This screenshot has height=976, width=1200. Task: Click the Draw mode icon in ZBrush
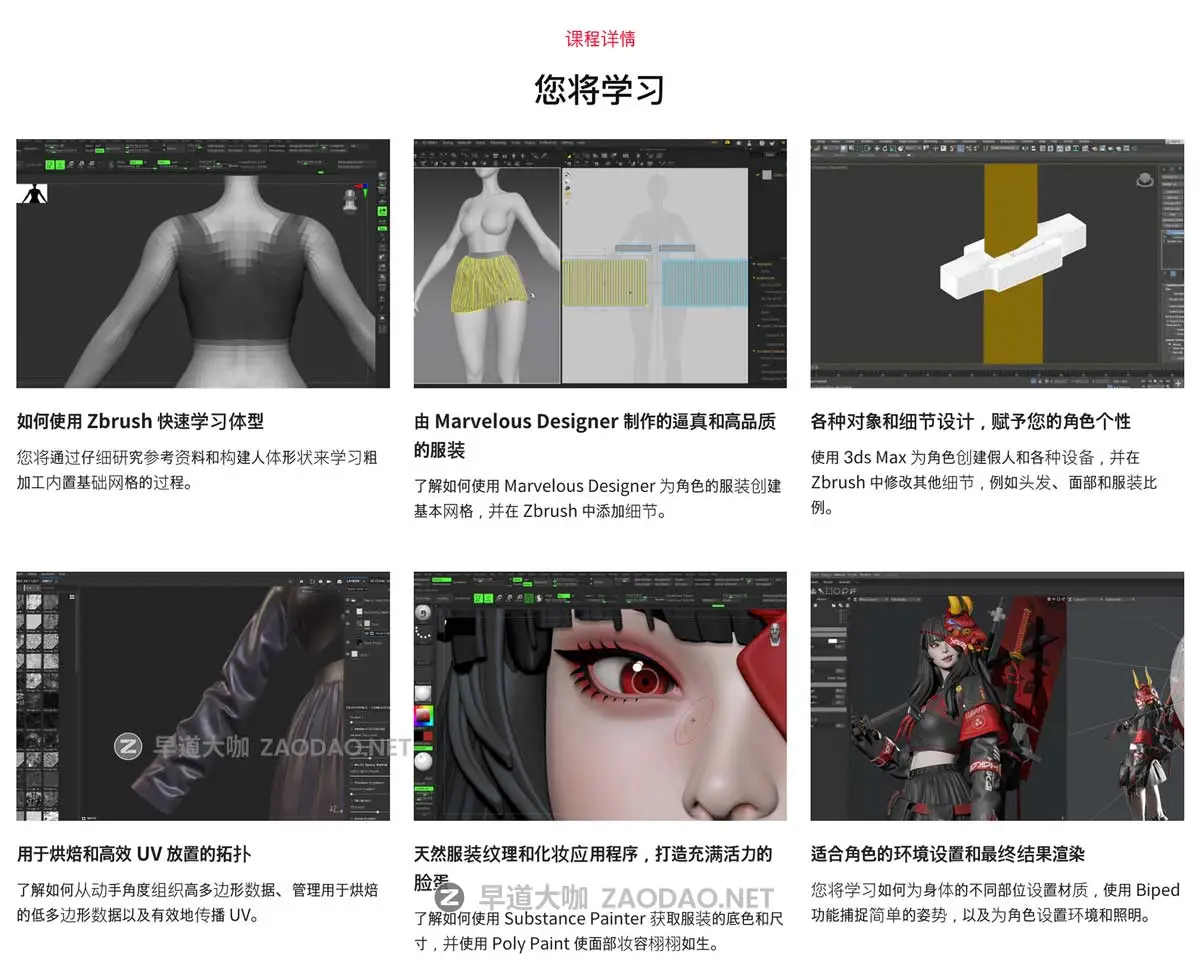(x=60, y=164)
